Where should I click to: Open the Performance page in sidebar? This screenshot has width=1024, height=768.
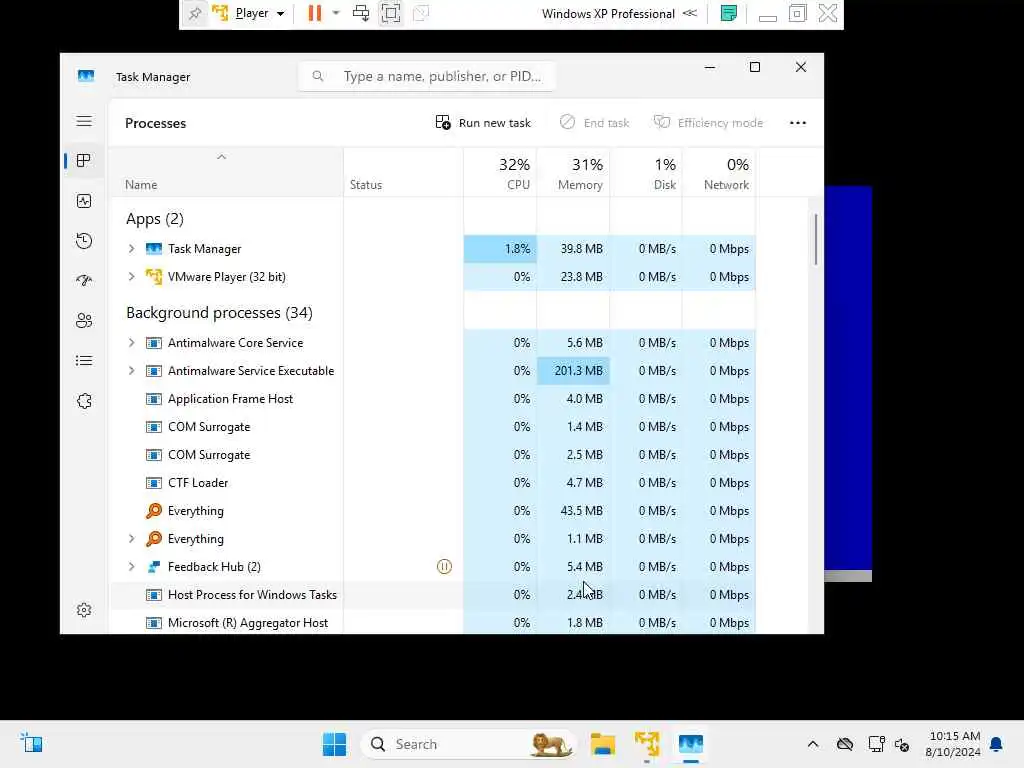tap(84, 200)
